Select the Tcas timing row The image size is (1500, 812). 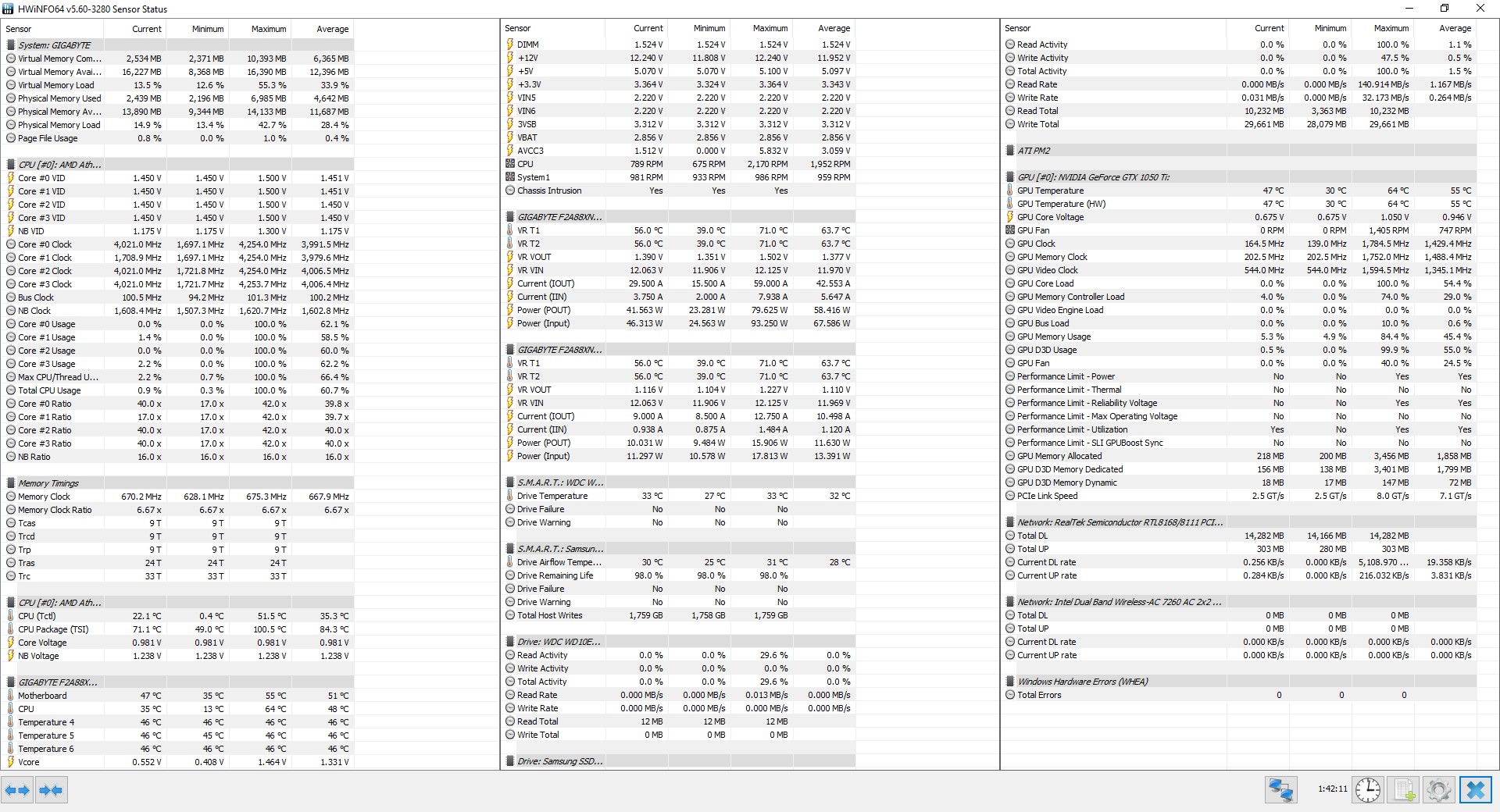(x=179, y=523)
